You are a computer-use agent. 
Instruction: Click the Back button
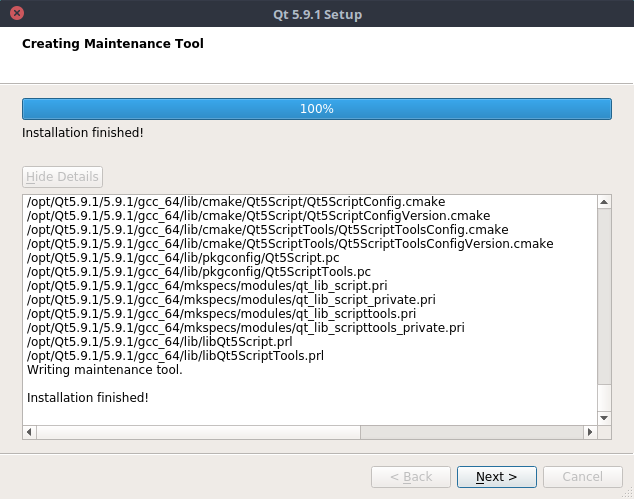click(411, 477)
